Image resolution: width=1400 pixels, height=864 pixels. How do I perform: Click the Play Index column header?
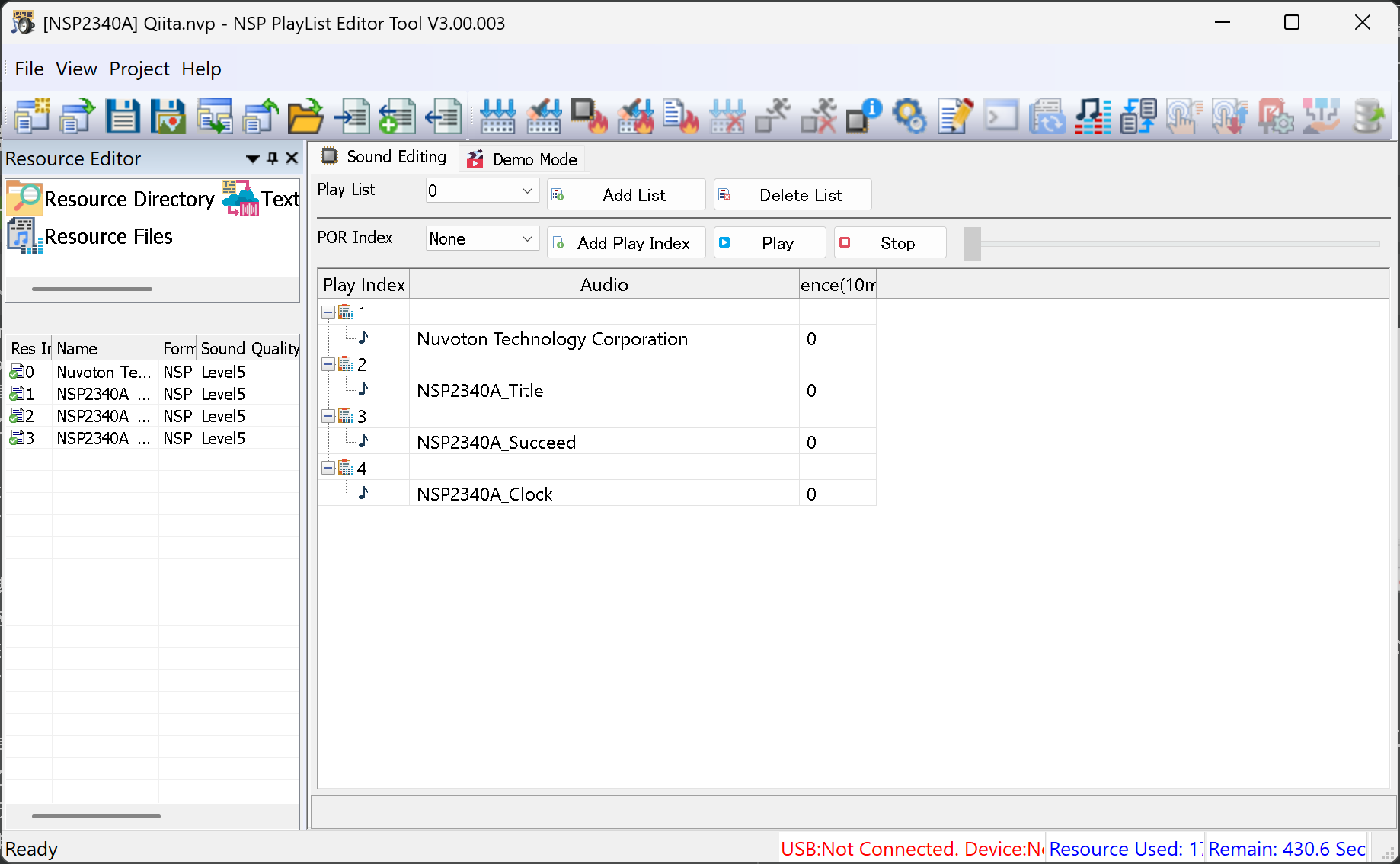pyautogui.click(x=364, y=284)
